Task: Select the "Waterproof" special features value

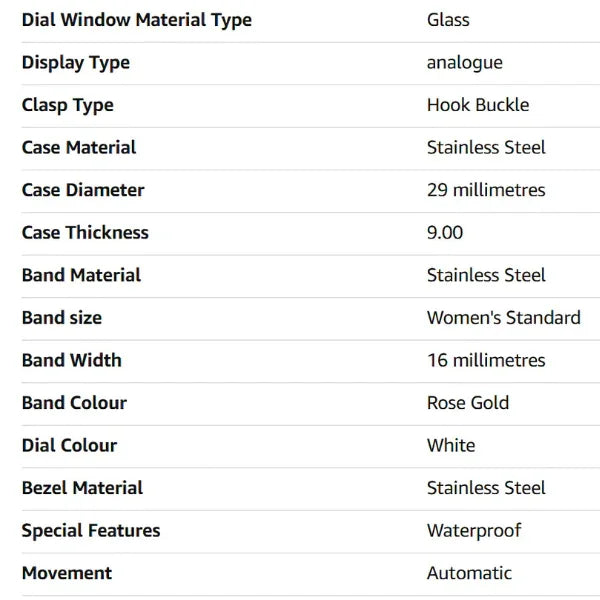Action: [x=474, y=530]
